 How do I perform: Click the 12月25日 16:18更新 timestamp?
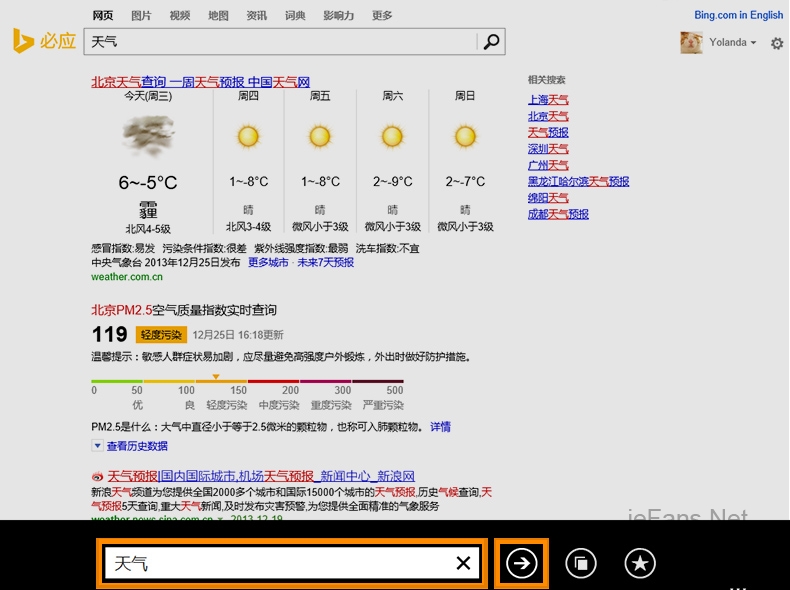coord(238,335)
